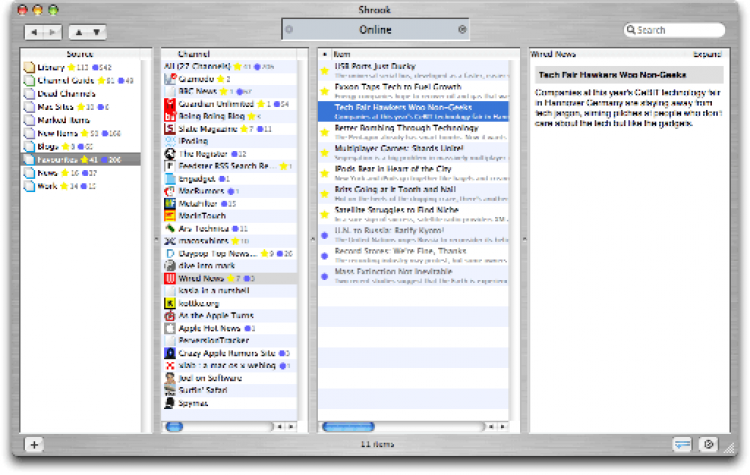The image size is (750, 475).
Task: Toggle star on Brits Going at It item
Action: [325, 194]
